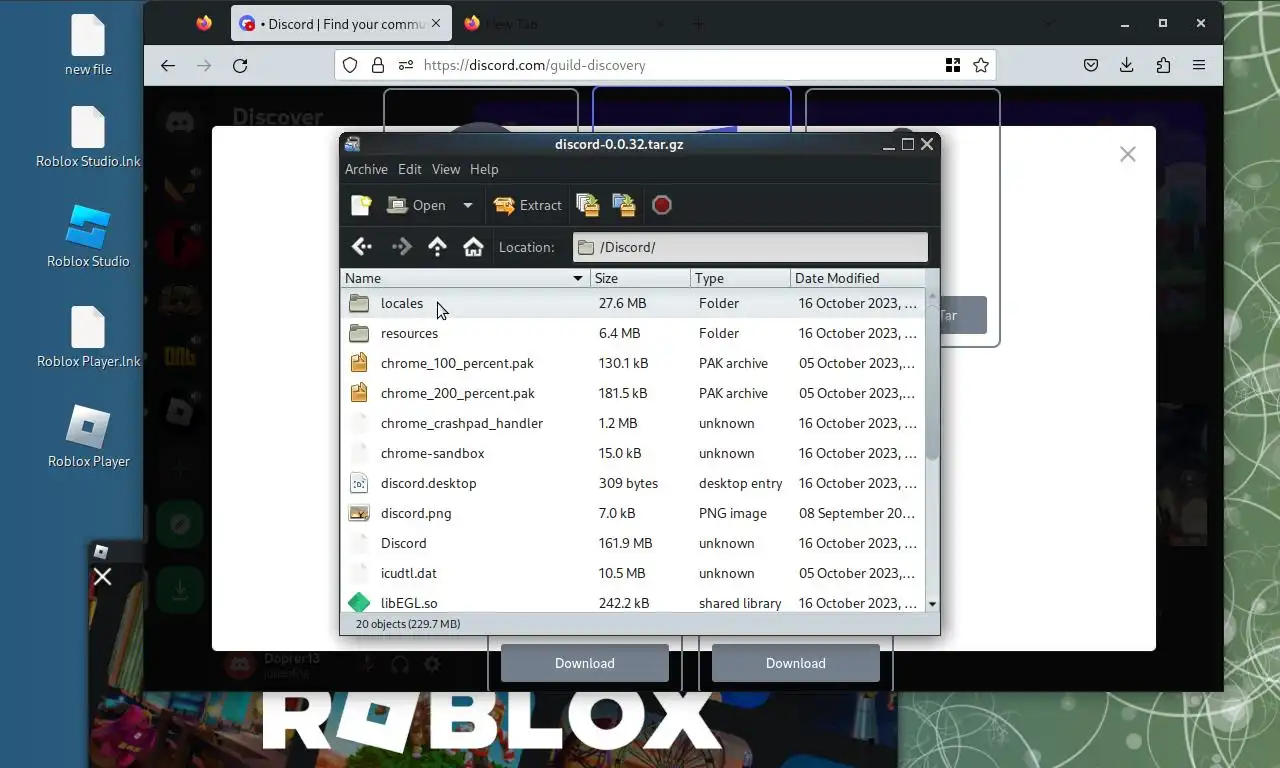This screenshot has width=1280, height=768.
Task: Click the Firefox tracking protection shield icon
Action: coord(350,65)
